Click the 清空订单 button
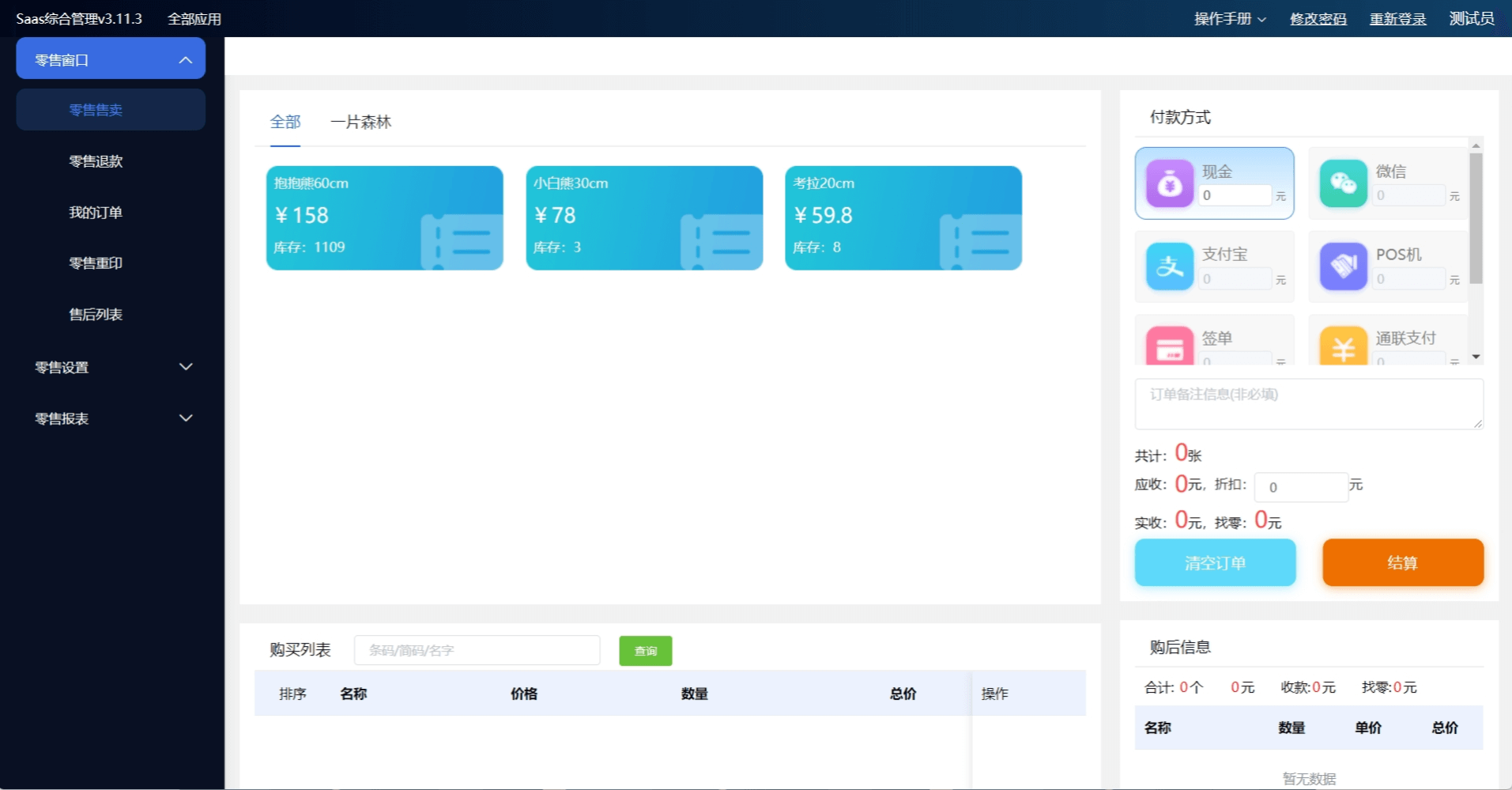 click(1215, 563)
